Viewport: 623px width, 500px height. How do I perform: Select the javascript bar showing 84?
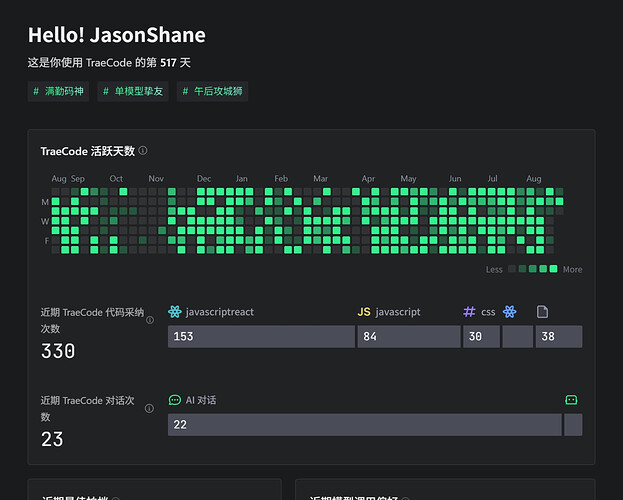pyautogui.click(x=409, y=337)
